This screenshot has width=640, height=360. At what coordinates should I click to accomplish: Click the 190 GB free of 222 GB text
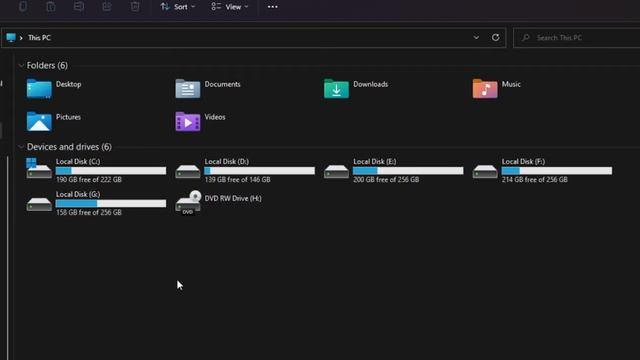pos(89,180)
